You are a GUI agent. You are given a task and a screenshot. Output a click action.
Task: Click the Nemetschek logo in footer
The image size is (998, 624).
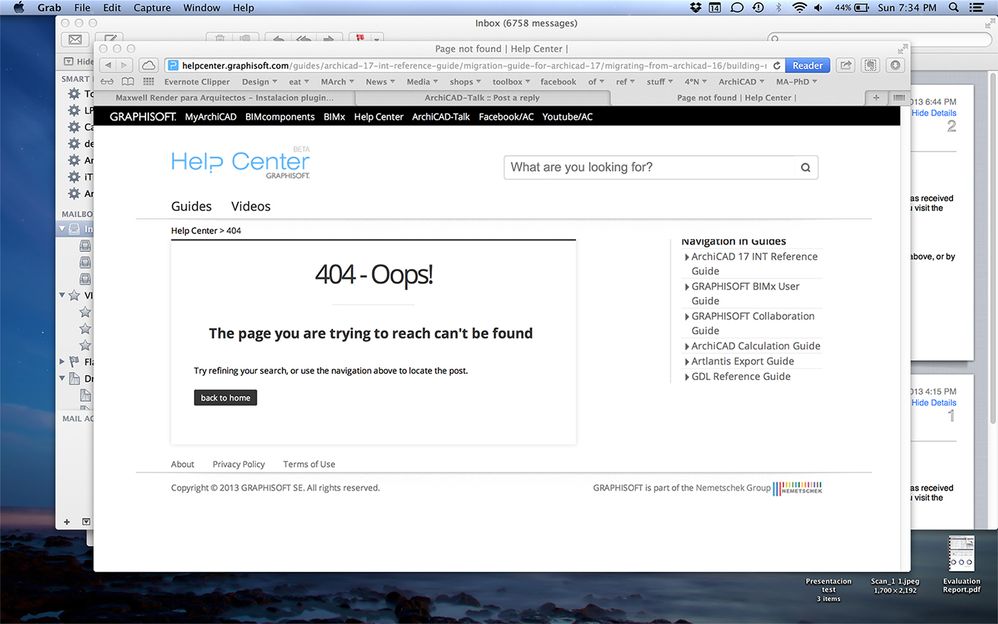coord(798,488)
